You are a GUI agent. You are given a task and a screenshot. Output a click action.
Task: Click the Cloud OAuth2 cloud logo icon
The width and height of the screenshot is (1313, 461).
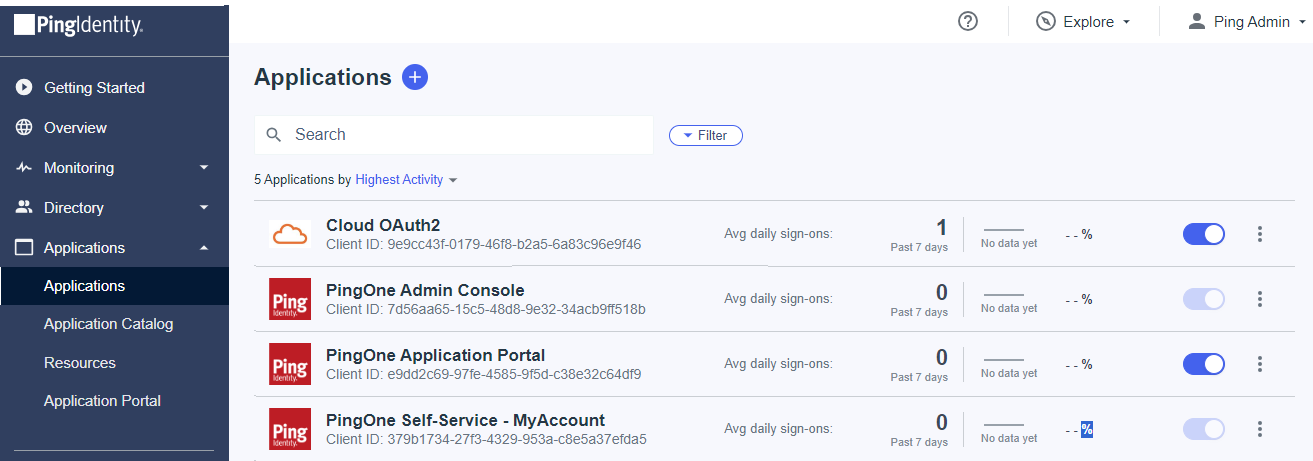(x=289, y=234)
